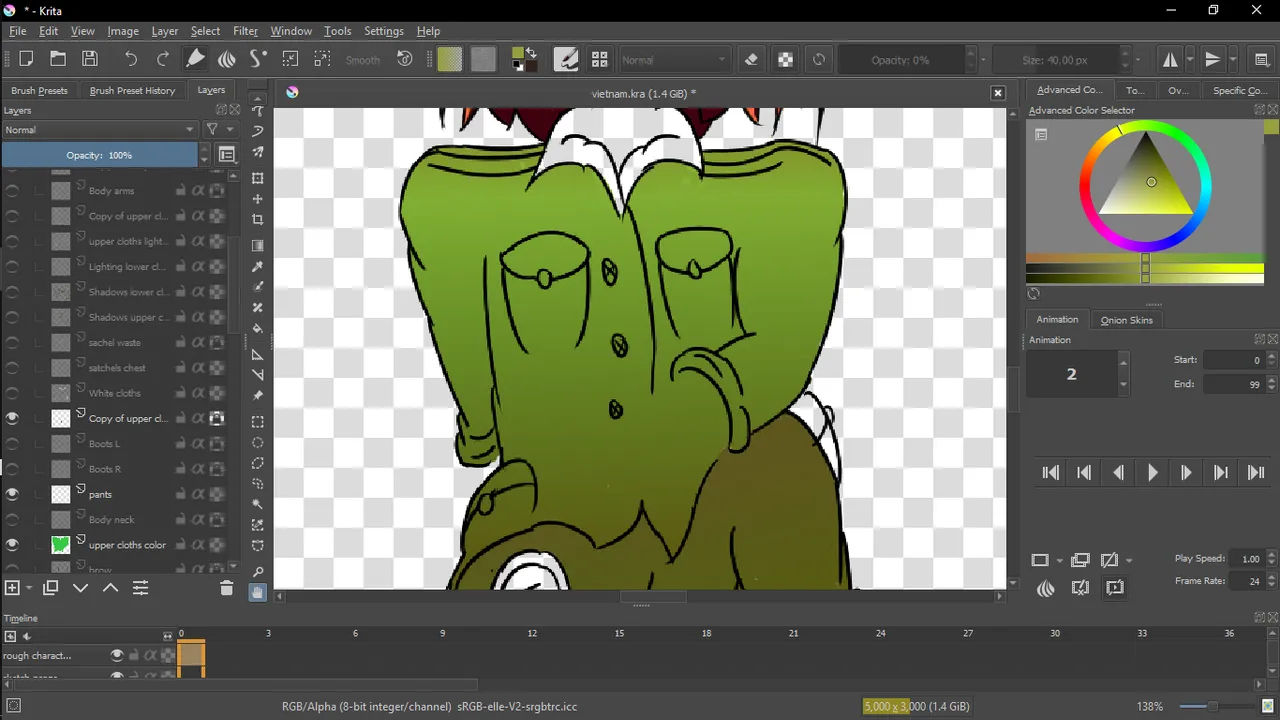Viewport: 1280px width, 720px height.
Task: Show the Boots L layer
Action: pyautogui.click(x=12, y=443)
